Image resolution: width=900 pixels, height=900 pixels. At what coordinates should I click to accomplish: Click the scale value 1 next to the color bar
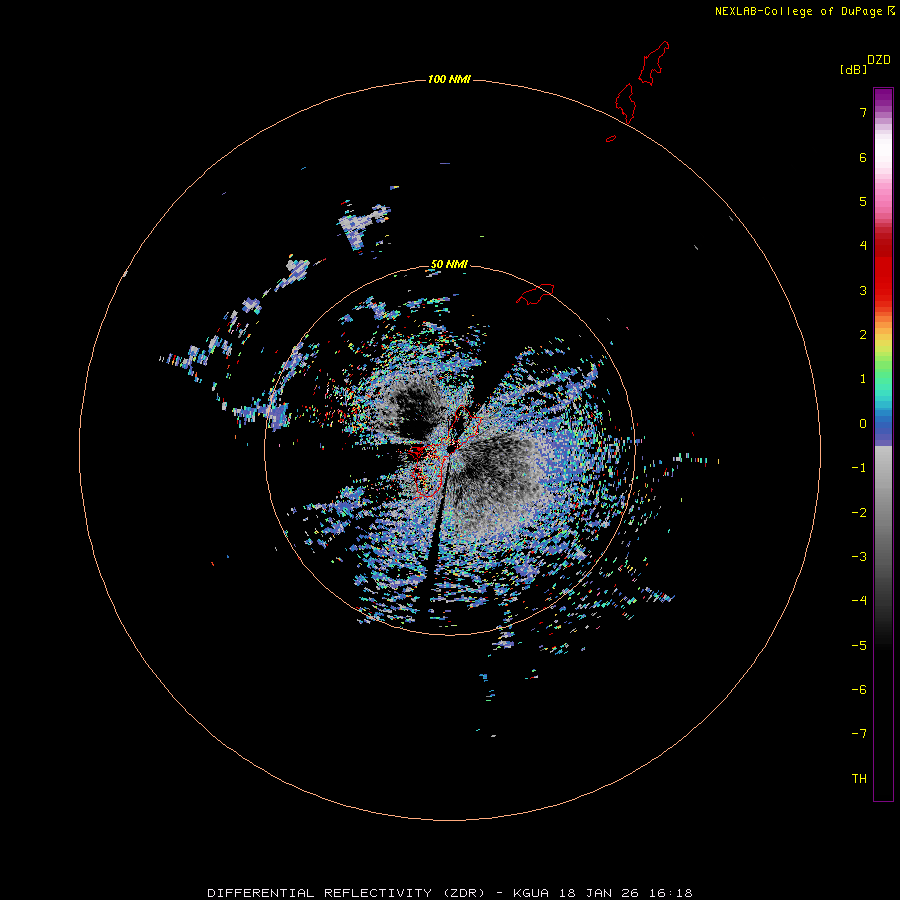point(863,379)
